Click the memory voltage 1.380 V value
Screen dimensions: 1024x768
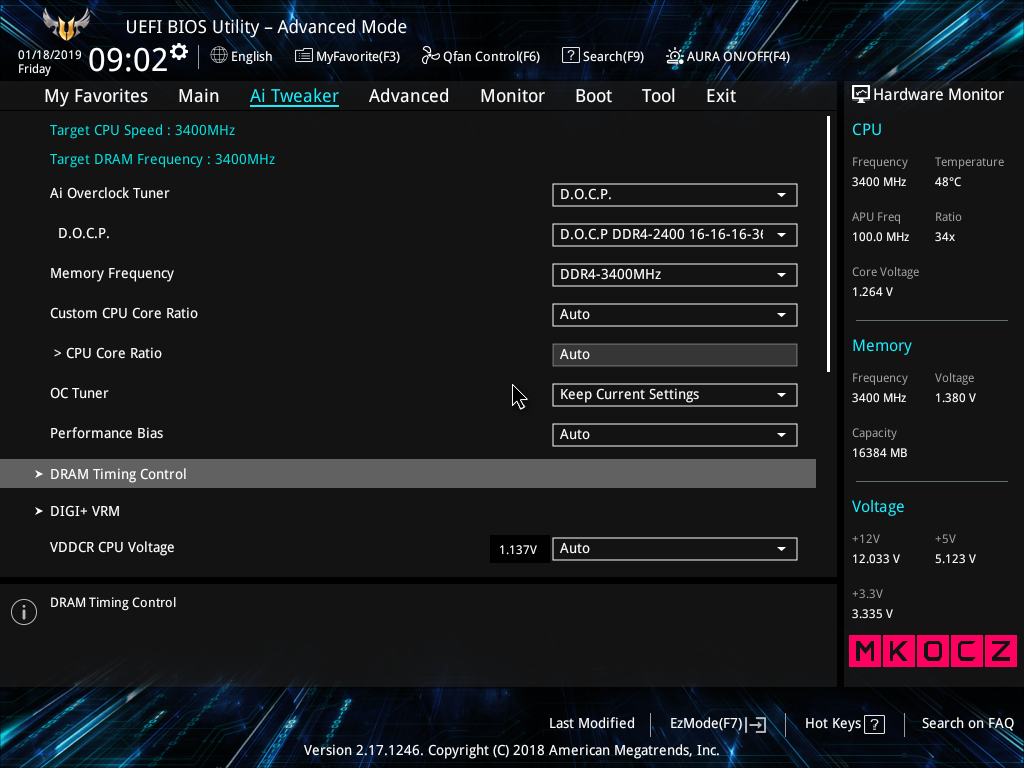point(955,398)
